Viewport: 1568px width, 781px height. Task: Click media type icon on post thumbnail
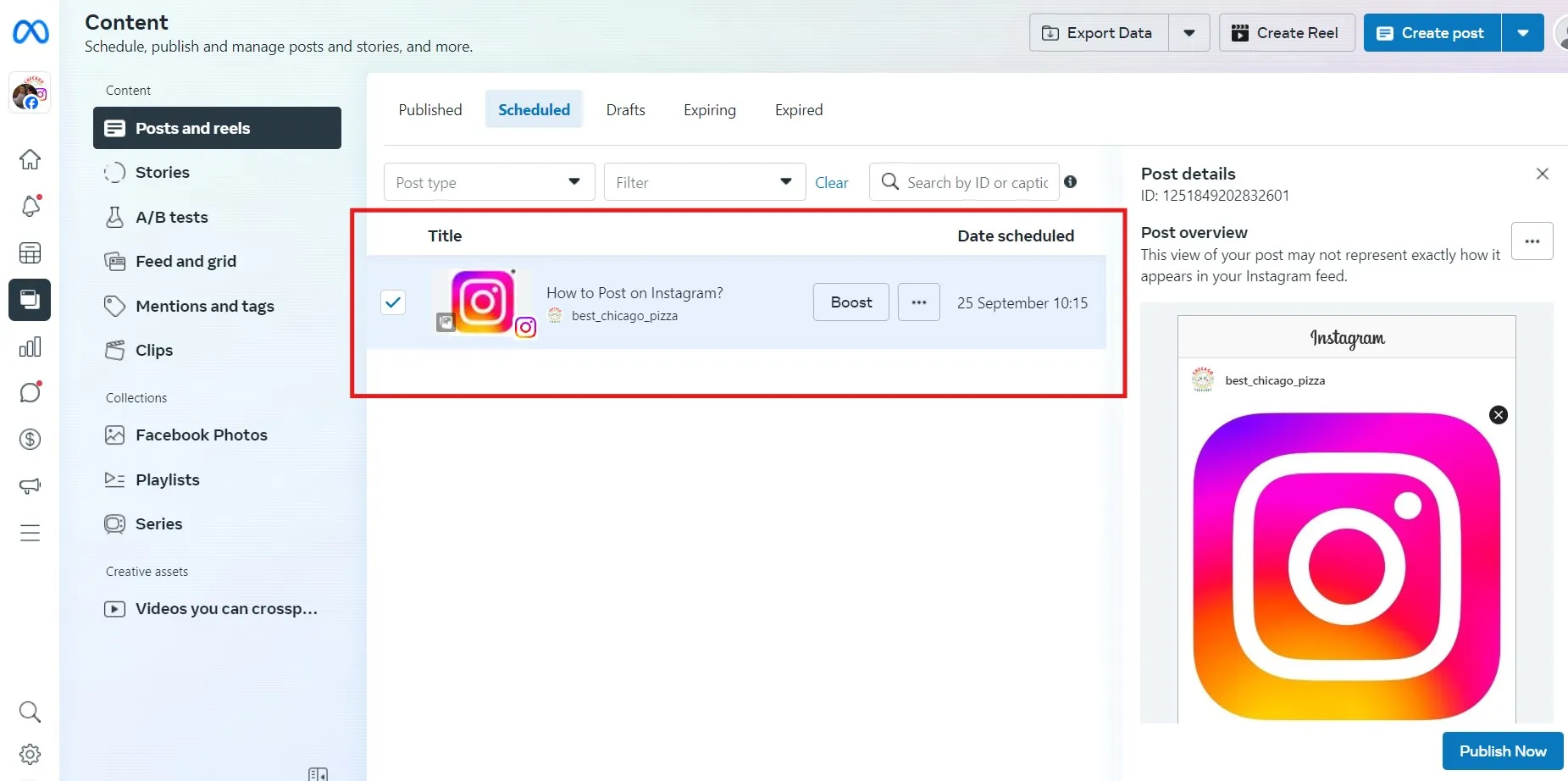tap(446, 322)
